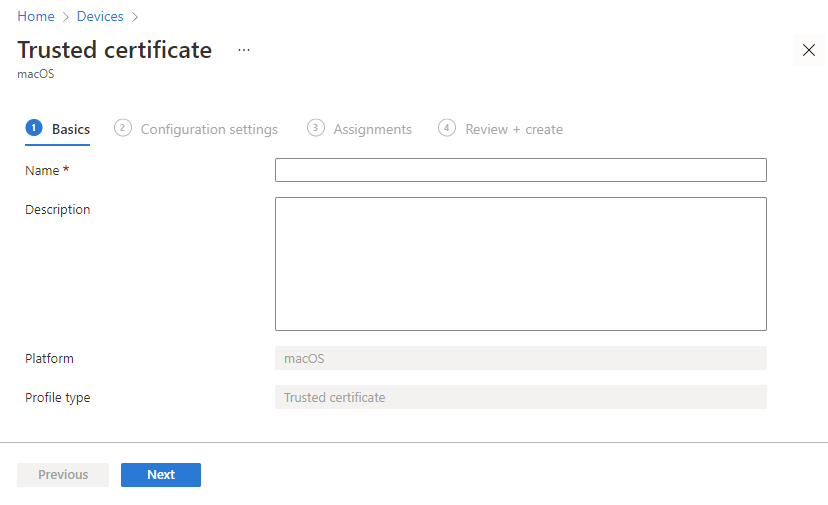Click the chevron between Home and Devices
This screenshot has height=505, width=828.
(x=66, y=17)
